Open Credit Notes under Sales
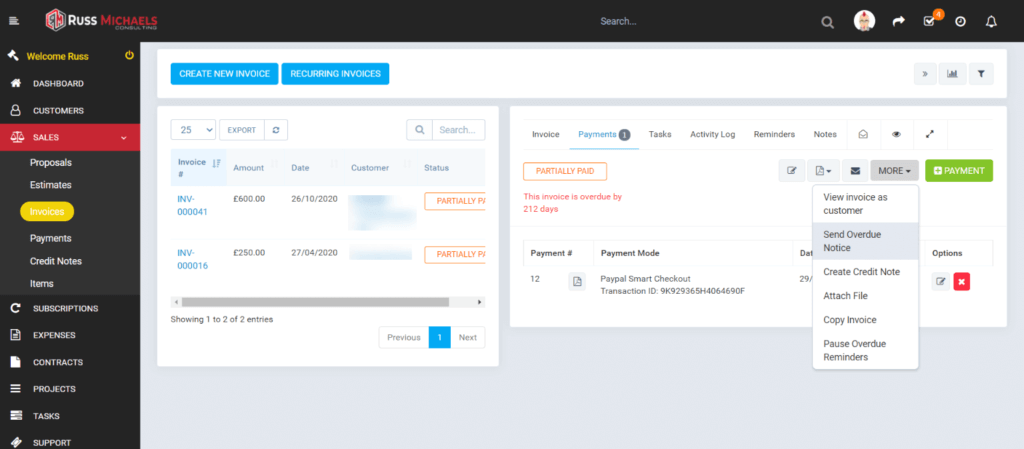Screen dimensions: 1024x449 (x=56, y=261)
